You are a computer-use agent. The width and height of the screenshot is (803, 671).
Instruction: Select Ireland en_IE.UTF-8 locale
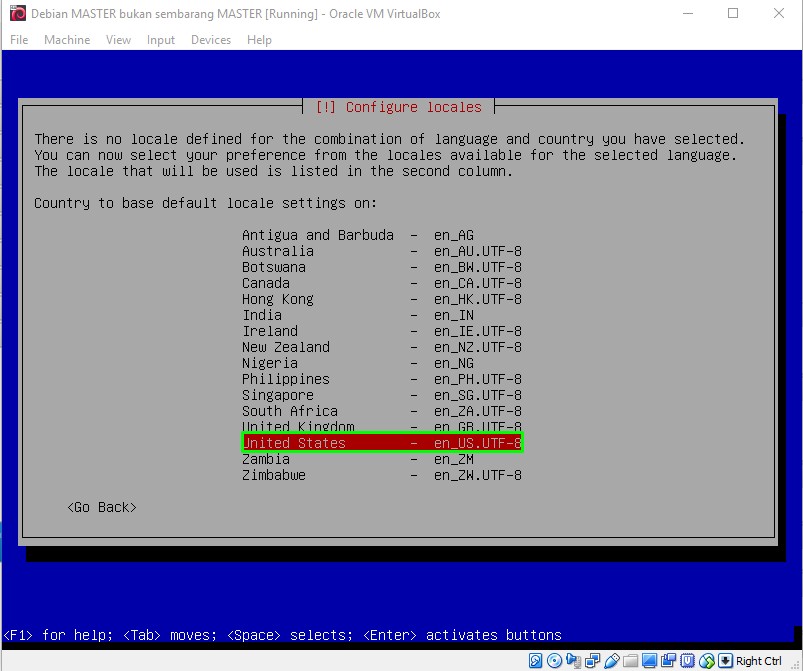pos(382,331)
